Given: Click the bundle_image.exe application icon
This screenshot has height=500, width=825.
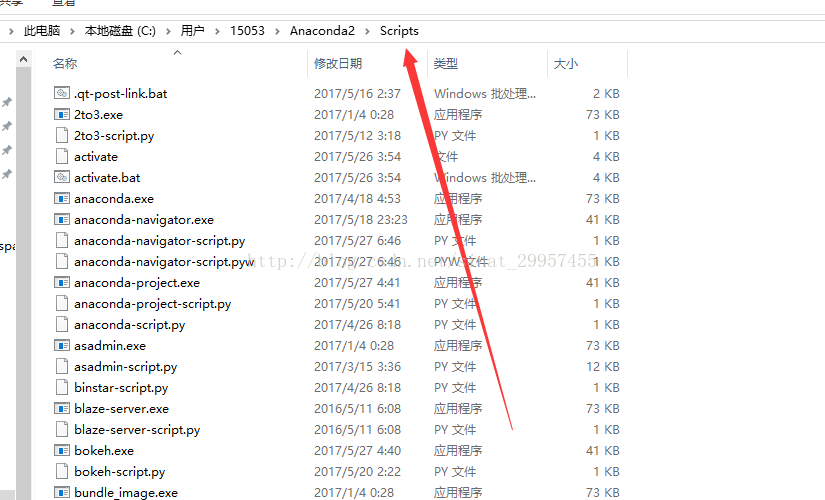Looking at the screenshot, I should (x=62, y=493).
